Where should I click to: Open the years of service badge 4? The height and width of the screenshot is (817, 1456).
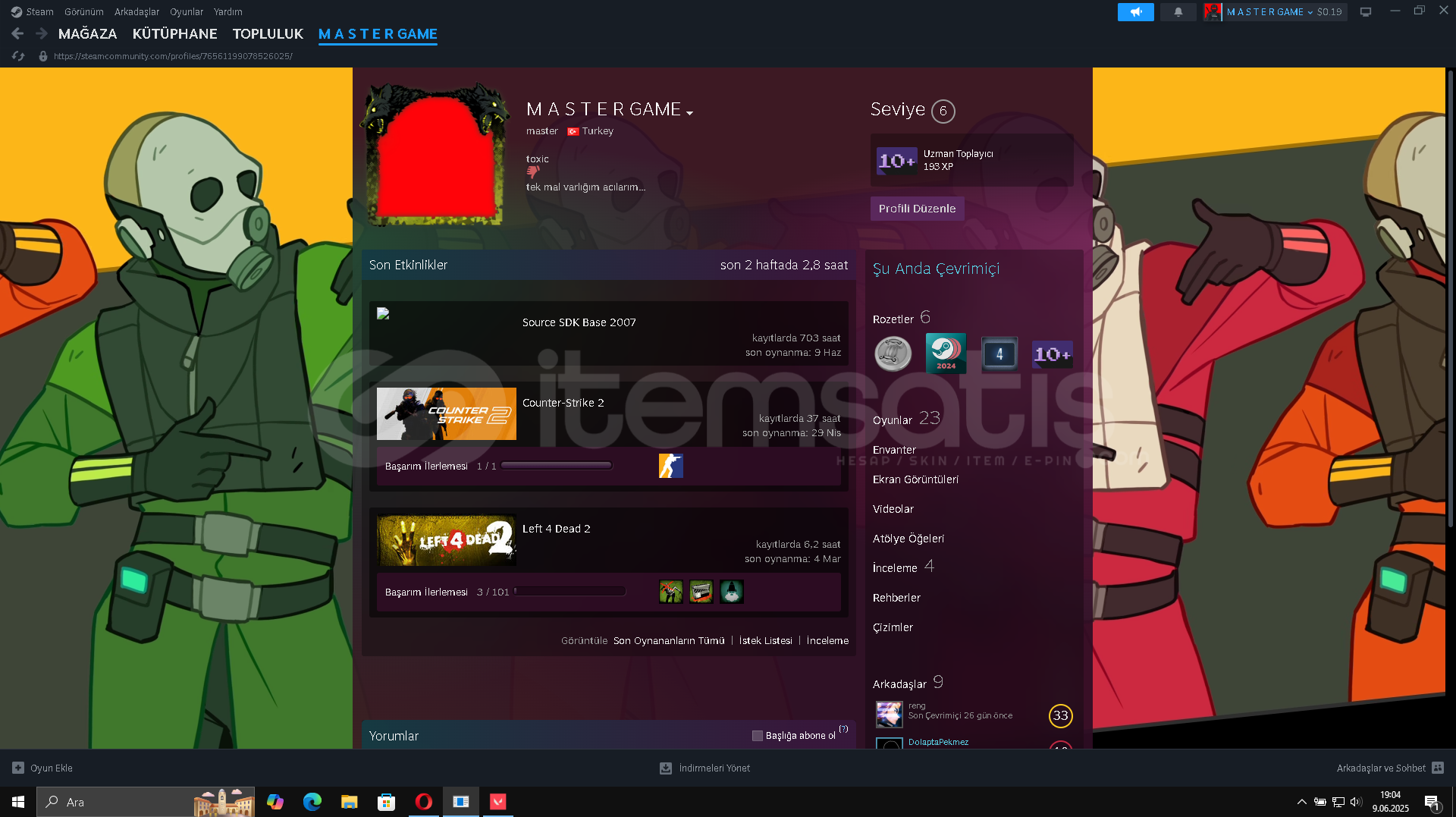999,354
